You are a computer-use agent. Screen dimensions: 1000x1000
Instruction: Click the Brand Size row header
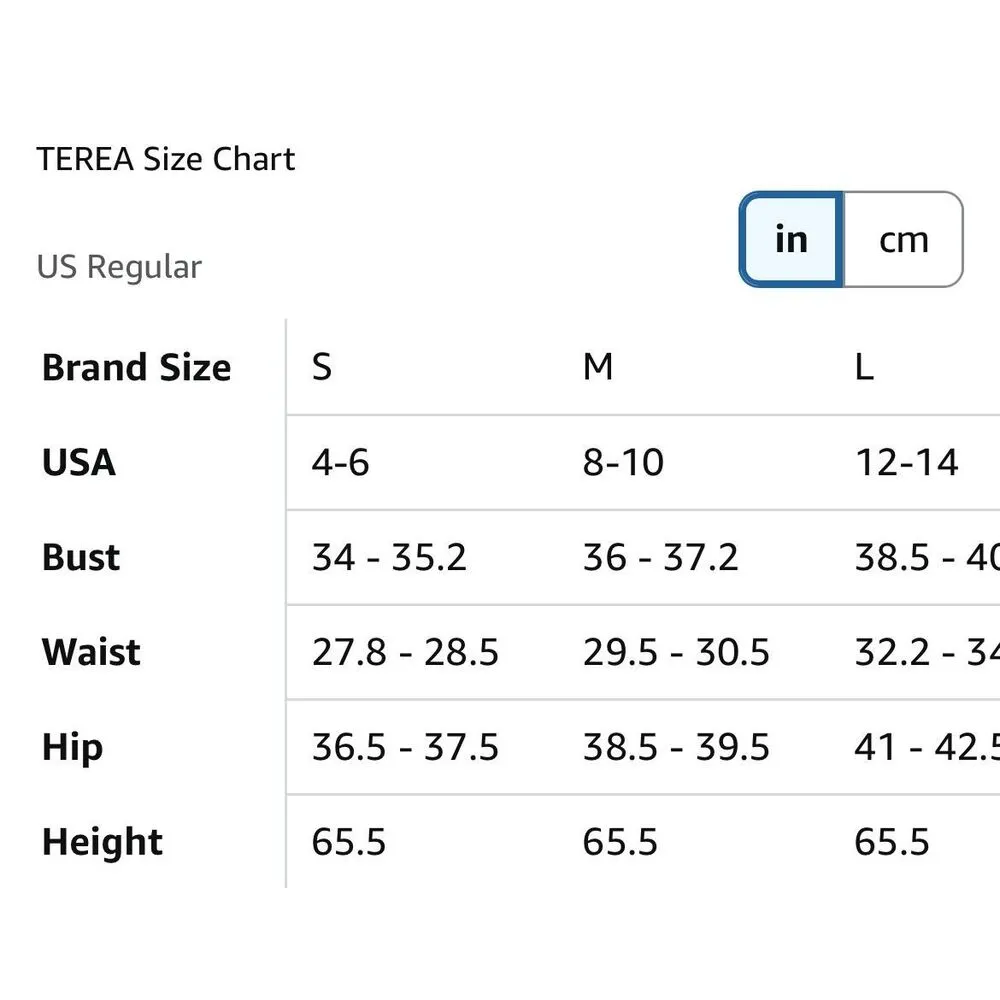coord(136,368)
